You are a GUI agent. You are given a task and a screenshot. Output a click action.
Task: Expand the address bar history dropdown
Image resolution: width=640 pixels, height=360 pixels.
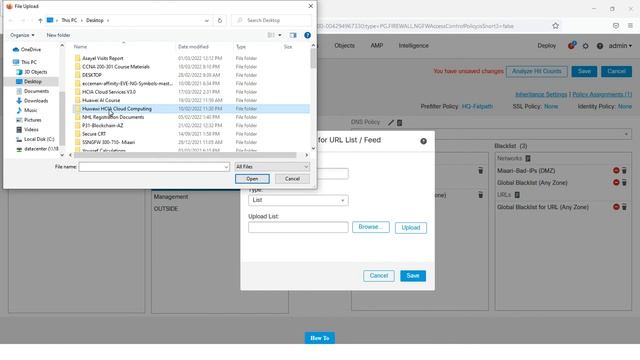[207, 20]
